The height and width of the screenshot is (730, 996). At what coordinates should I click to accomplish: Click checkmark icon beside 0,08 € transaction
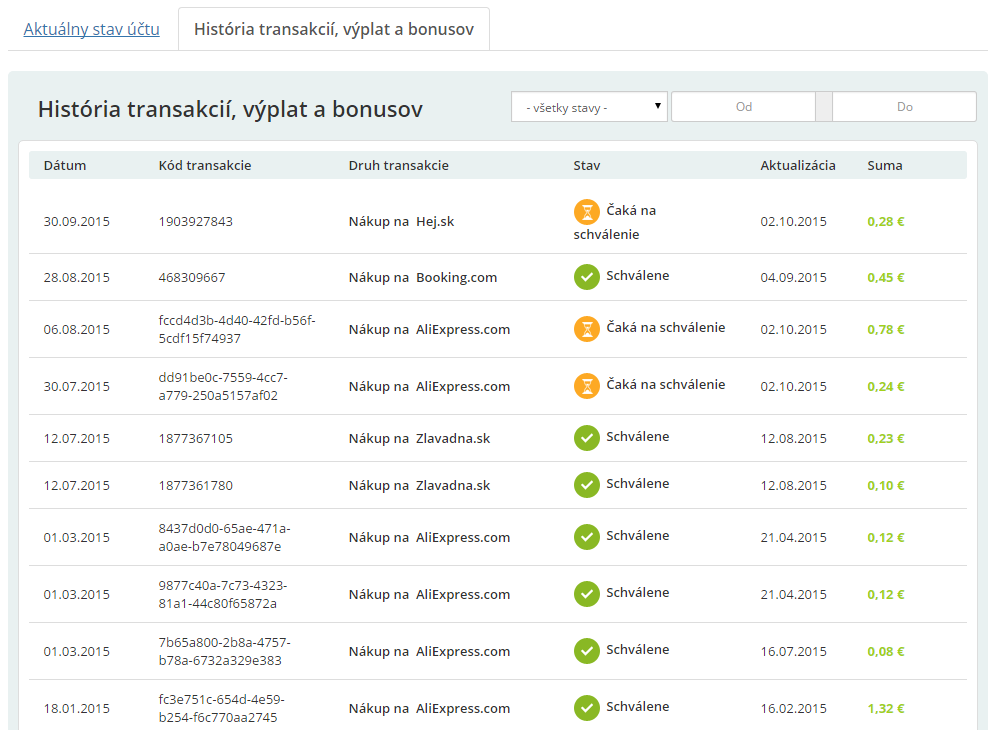point(586,651)
